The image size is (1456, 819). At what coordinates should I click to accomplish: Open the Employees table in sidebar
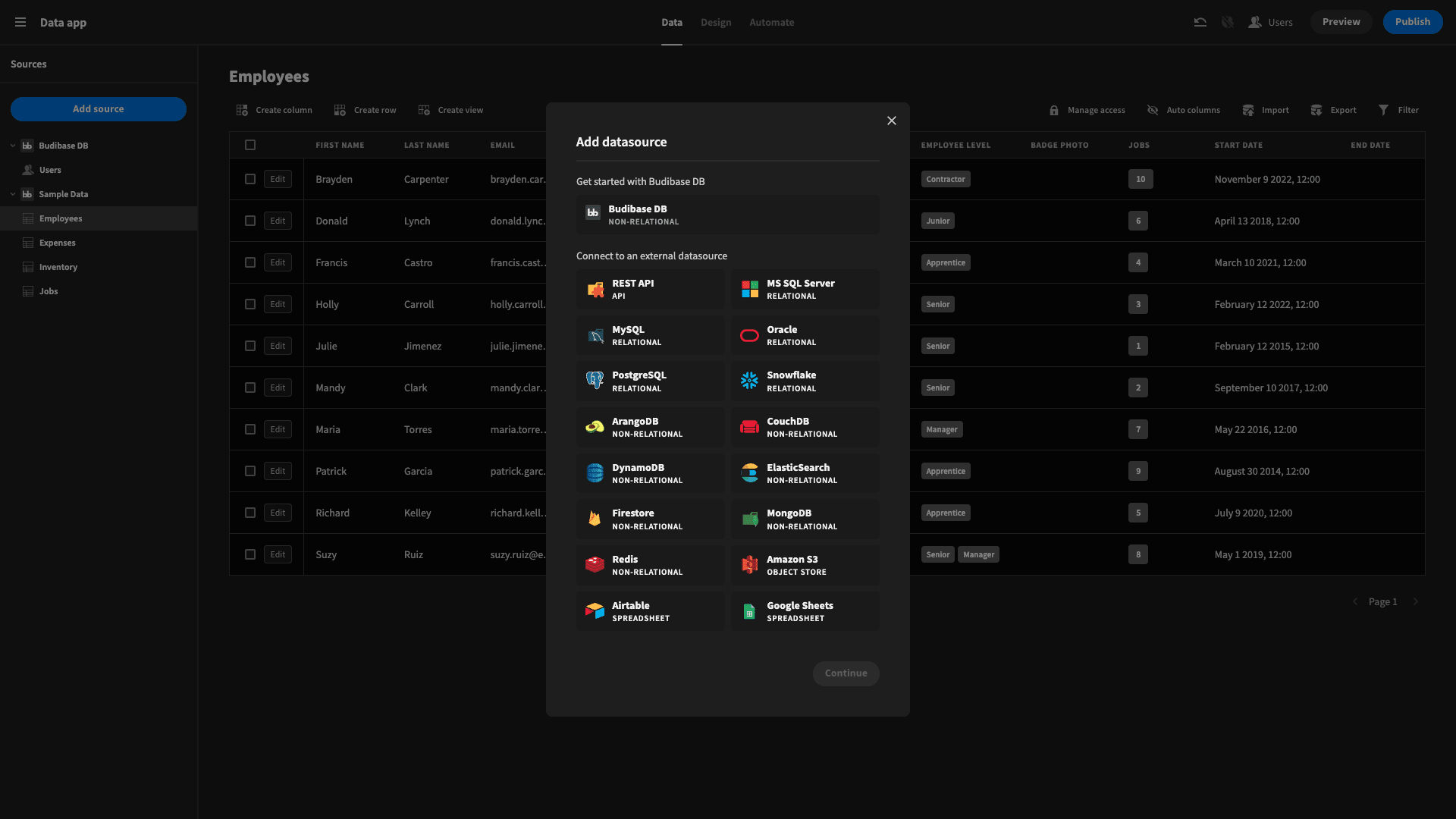click(x=99, y=218)
